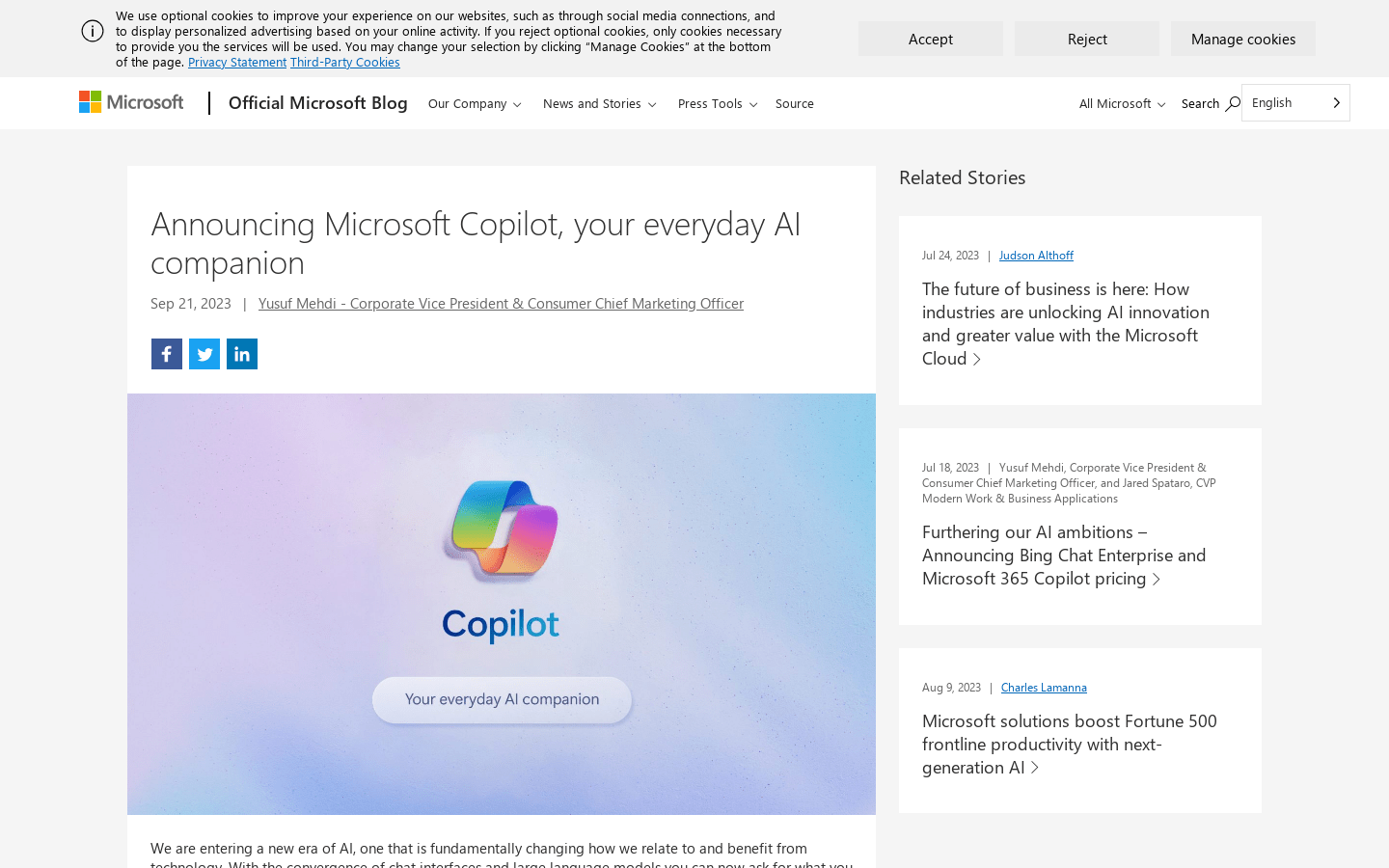
Task: Share the article on Facebook
Action: (166, 353)
